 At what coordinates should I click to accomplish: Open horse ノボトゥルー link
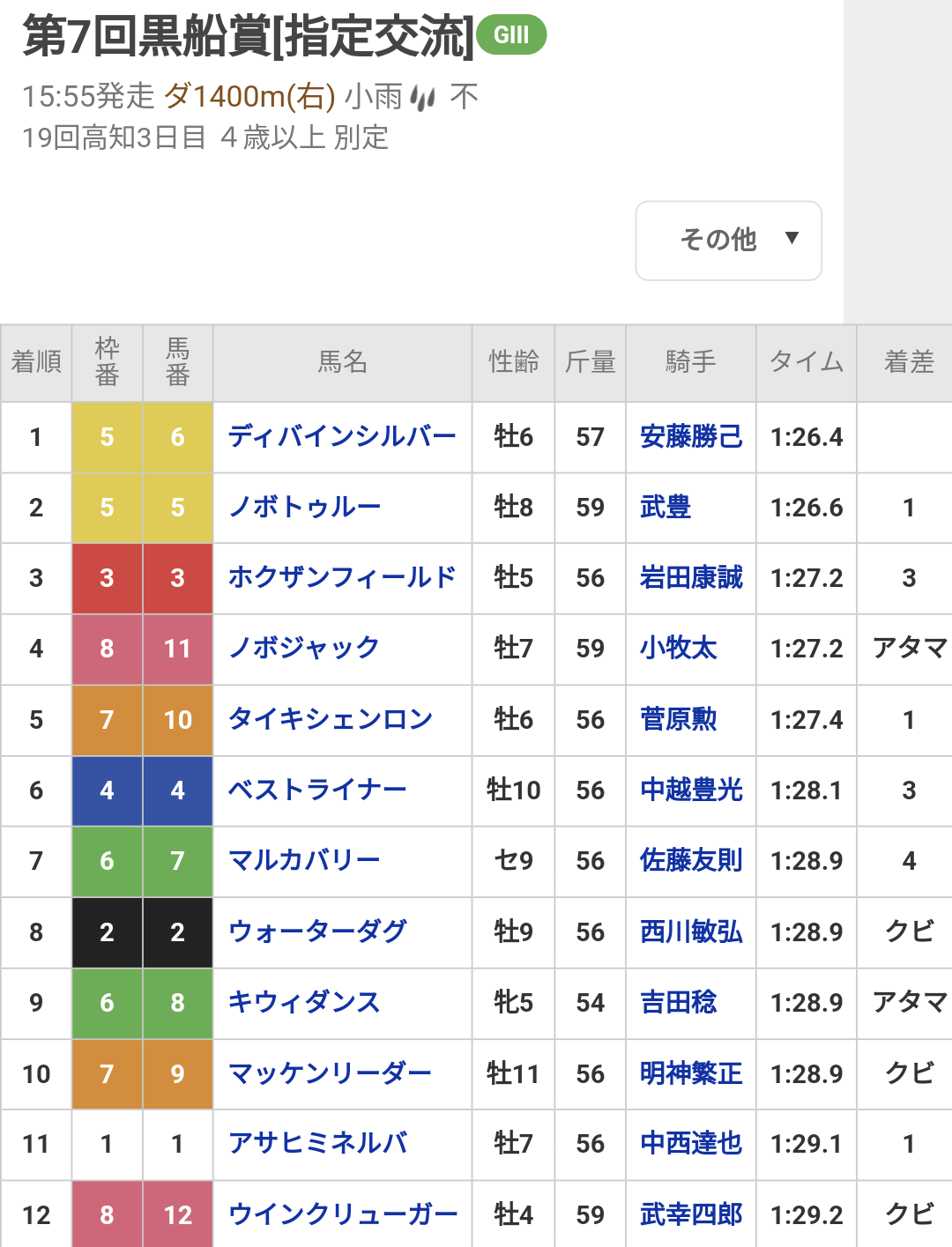point(304,508)
